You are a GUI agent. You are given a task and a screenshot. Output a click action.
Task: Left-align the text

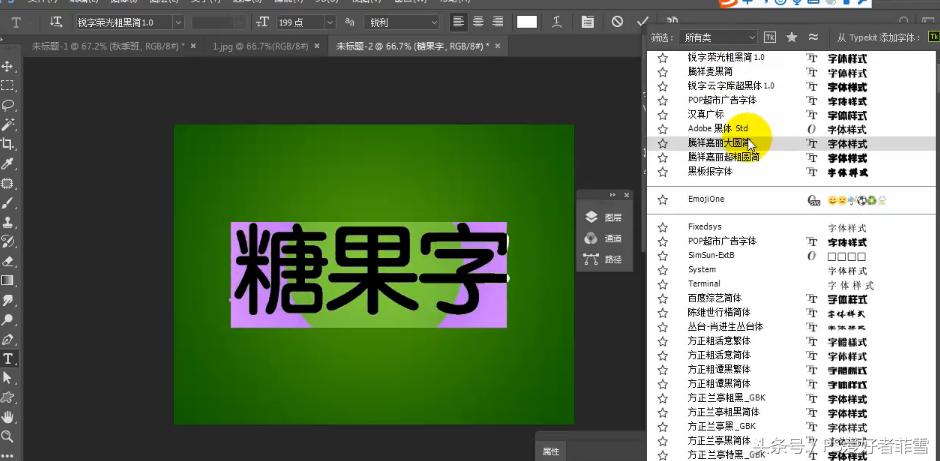459,22
